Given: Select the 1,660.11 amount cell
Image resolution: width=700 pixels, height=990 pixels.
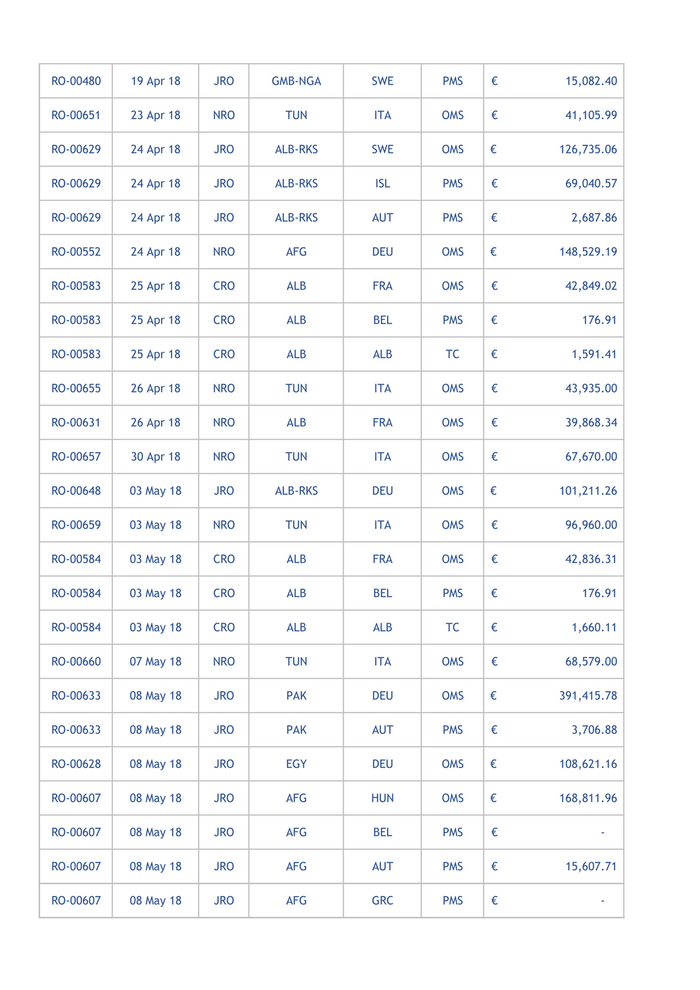Looking at the screenshot, I should point(594,628).
